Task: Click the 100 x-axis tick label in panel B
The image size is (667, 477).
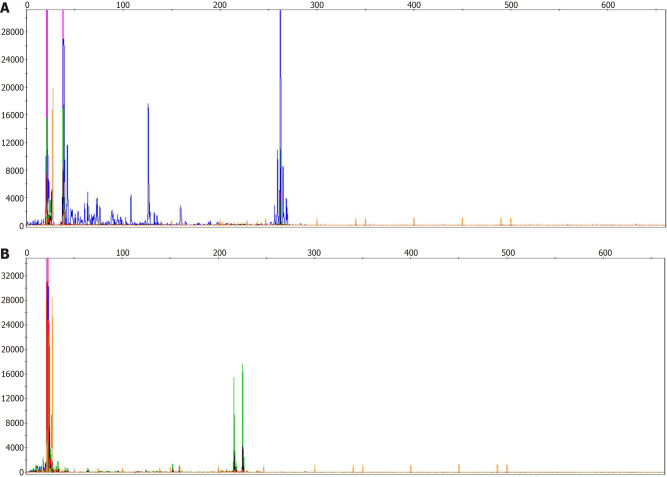Action: point(123,253)
